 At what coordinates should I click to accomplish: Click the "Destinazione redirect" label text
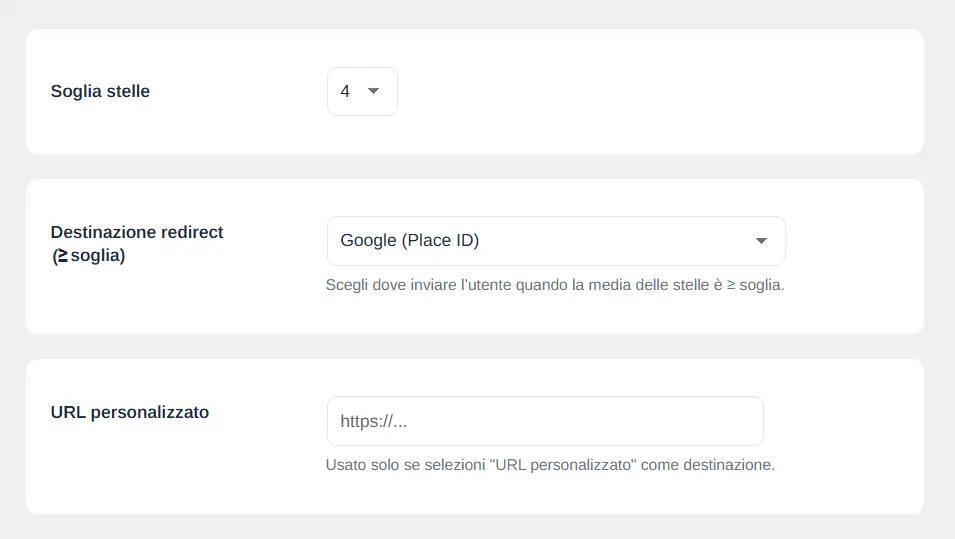point(137,232)
